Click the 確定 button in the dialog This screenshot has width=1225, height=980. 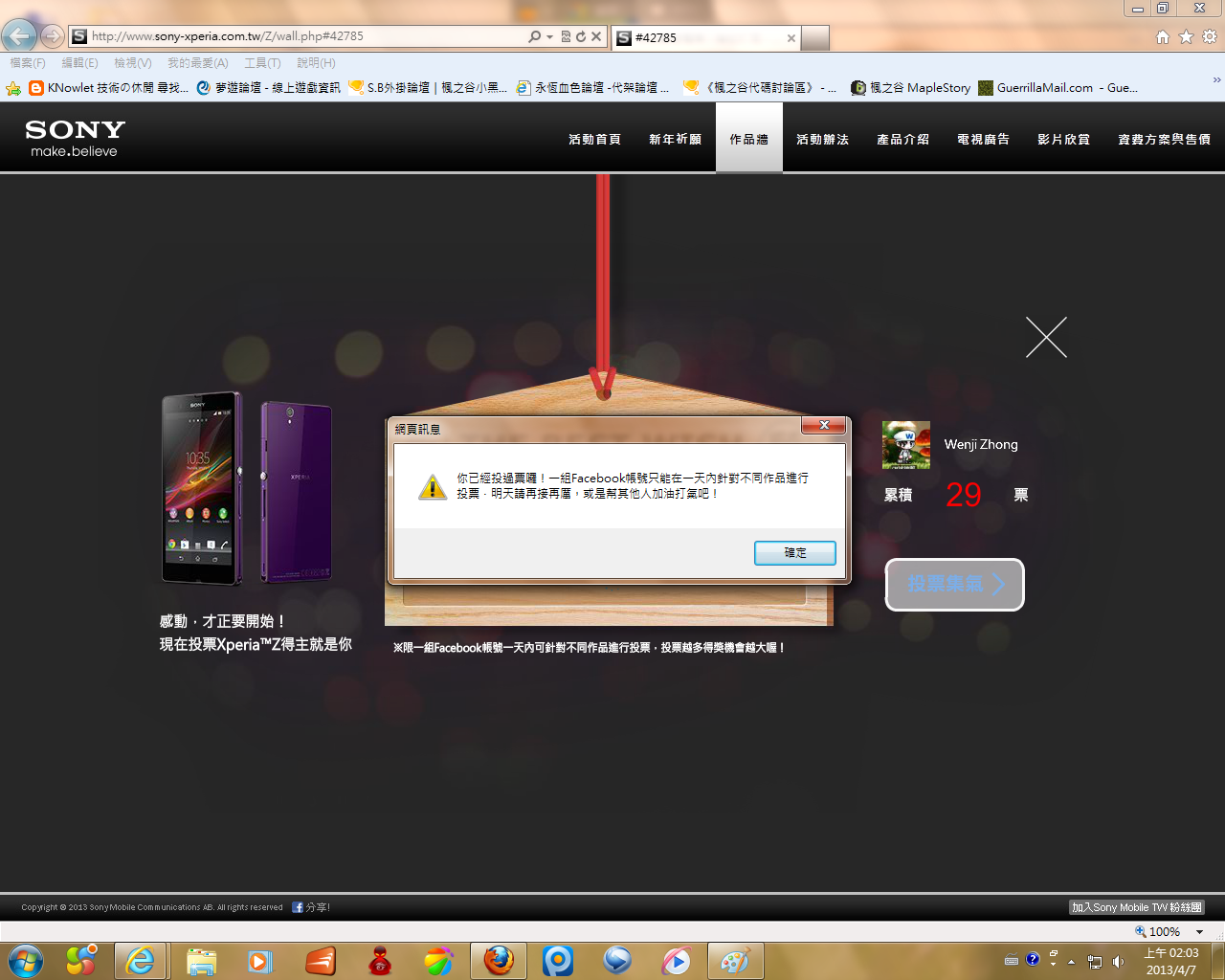[x=795, y=552]
